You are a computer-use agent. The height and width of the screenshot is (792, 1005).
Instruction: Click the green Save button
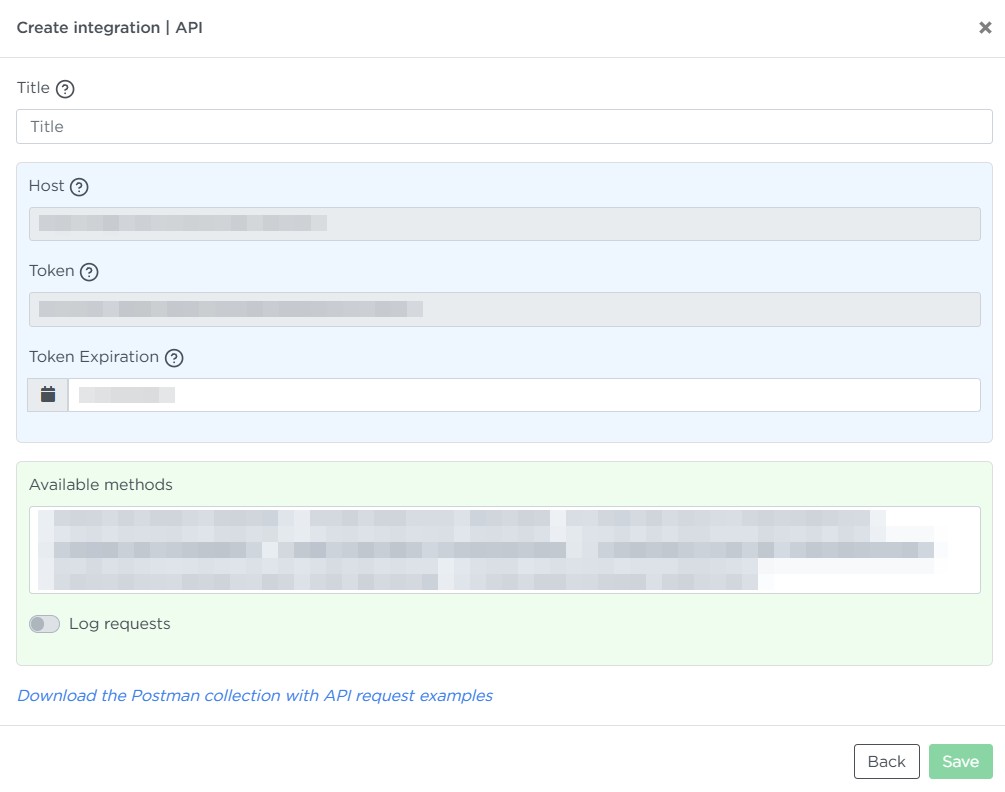[x=960, y=761]
